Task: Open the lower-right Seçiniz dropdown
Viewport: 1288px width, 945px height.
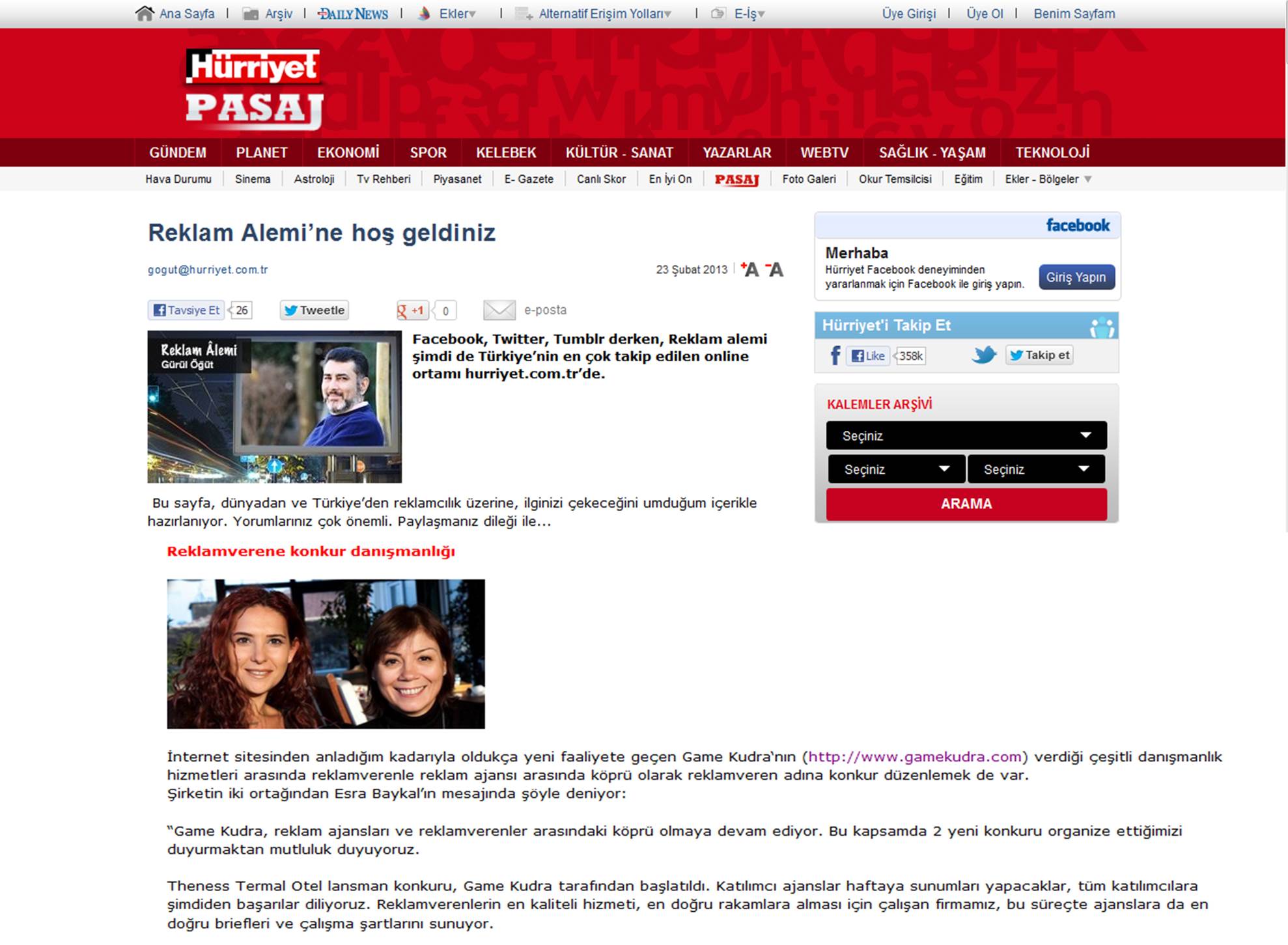Action: coord(1036,469)
